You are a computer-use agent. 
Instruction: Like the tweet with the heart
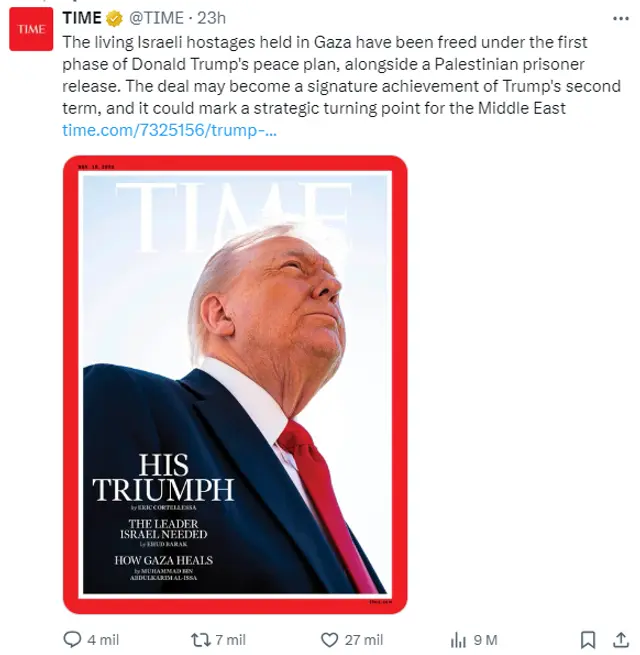click(330, 640)
